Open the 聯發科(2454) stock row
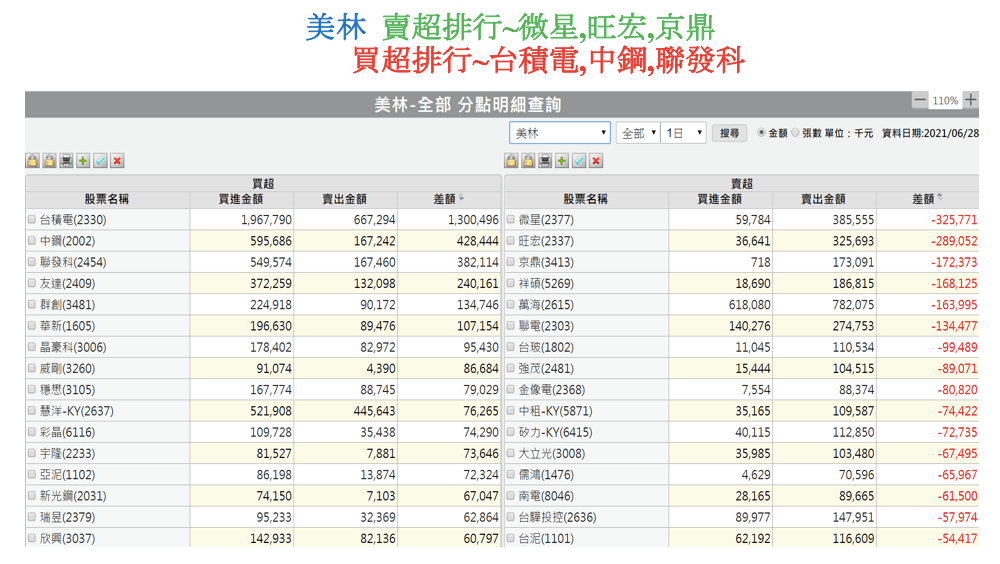1000x564 pixels. (x=72, y=262)
